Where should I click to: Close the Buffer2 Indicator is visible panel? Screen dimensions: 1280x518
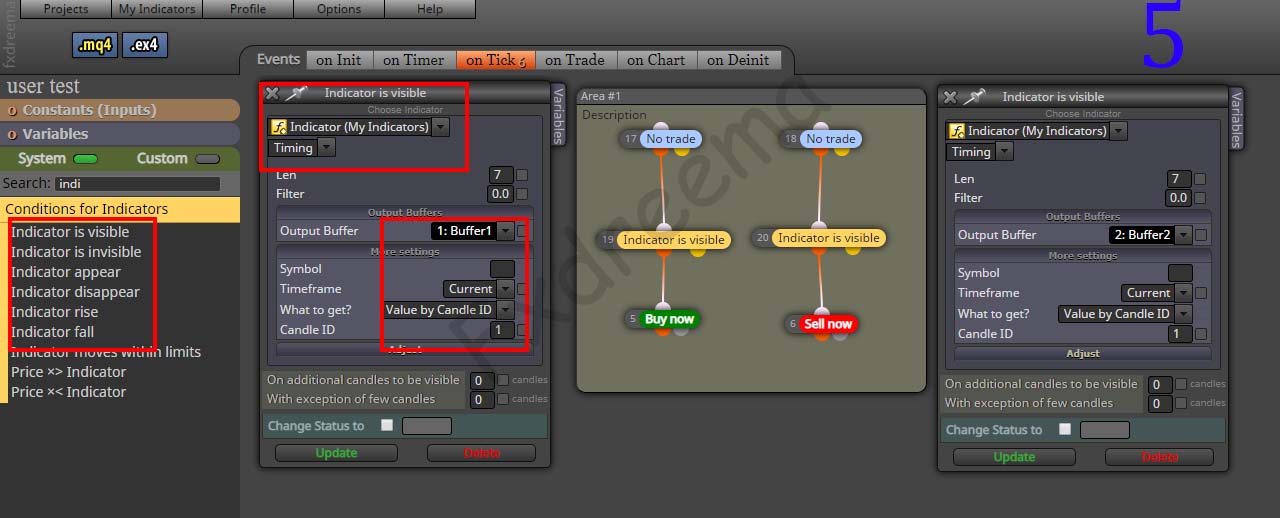(x=950, y=97)
